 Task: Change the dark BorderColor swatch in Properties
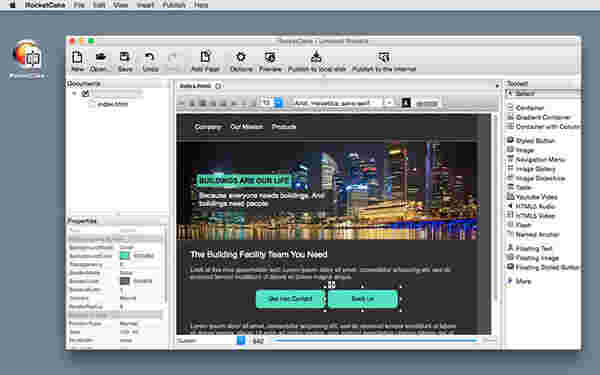124,281
